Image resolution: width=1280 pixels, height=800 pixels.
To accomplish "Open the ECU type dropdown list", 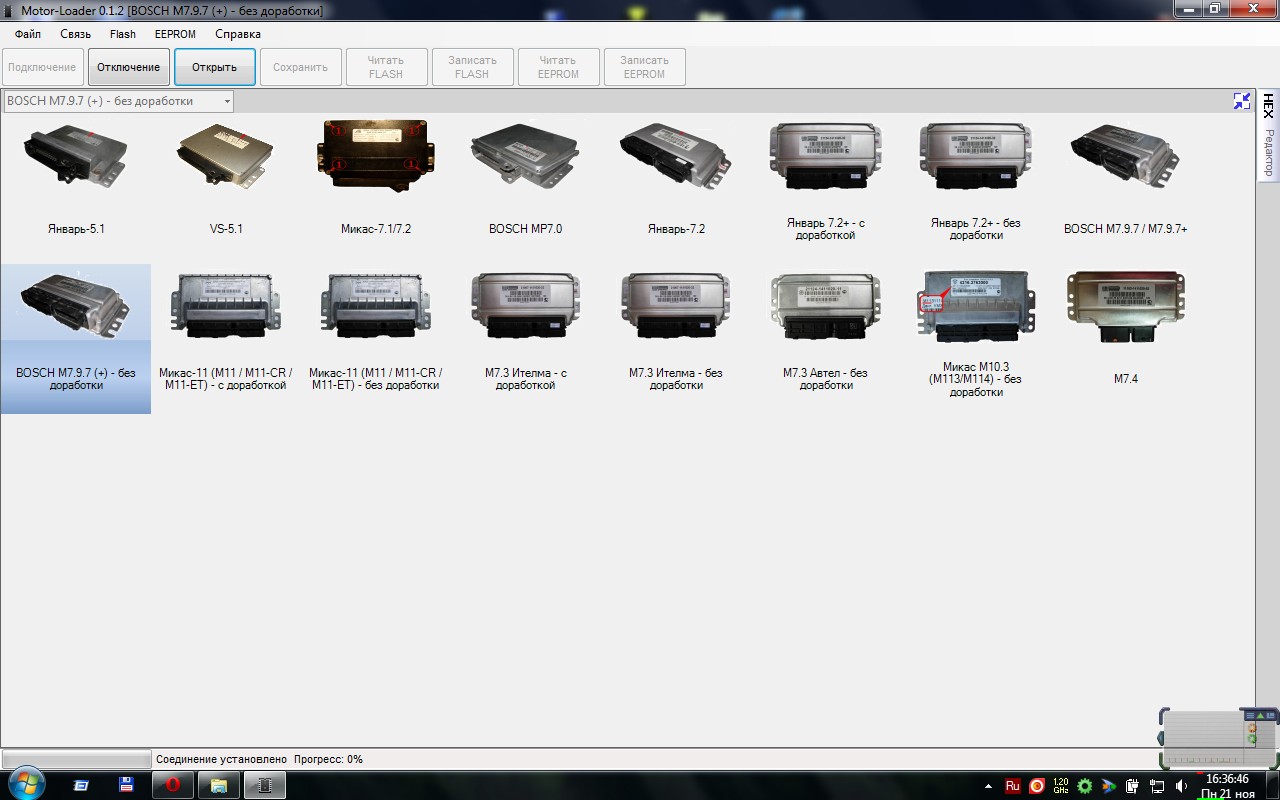I will coord(227,101).
